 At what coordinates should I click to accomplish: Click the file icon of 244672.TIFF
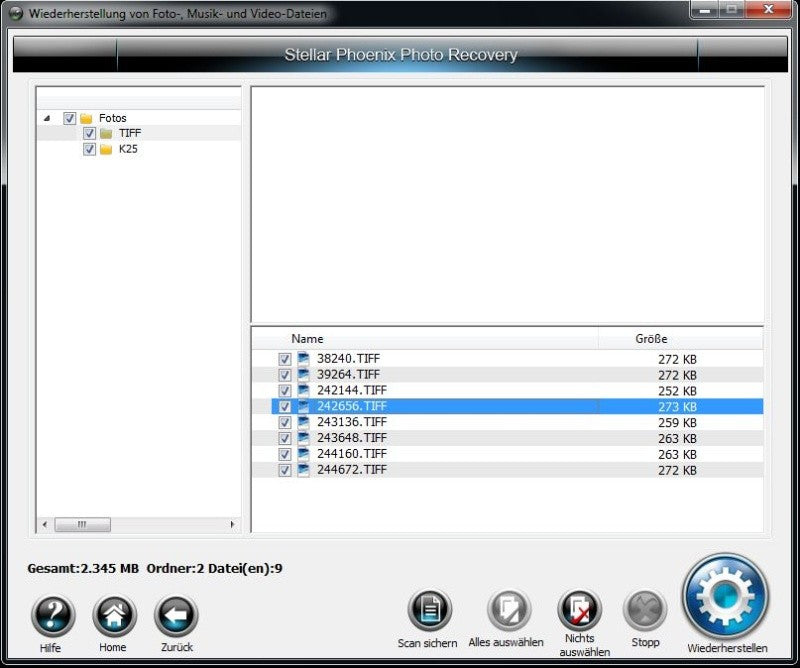point(304,470)
